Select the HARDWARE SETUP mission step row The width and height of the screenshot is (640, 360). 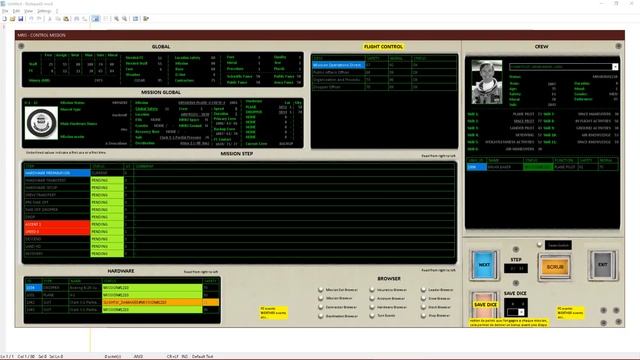click(240, 188)
